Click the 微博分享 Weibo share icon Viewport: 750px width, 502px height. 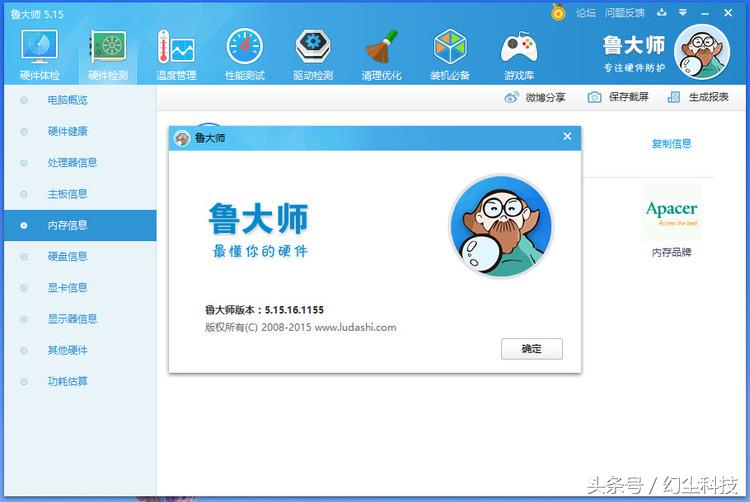(511, 98)
